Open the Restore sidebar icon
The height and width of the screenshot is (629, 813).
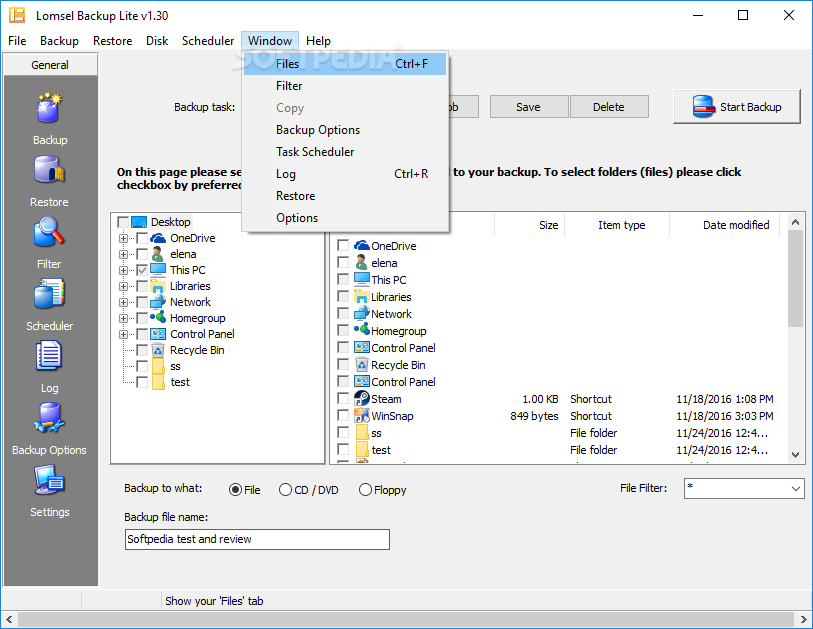click(x=49, y=170)
